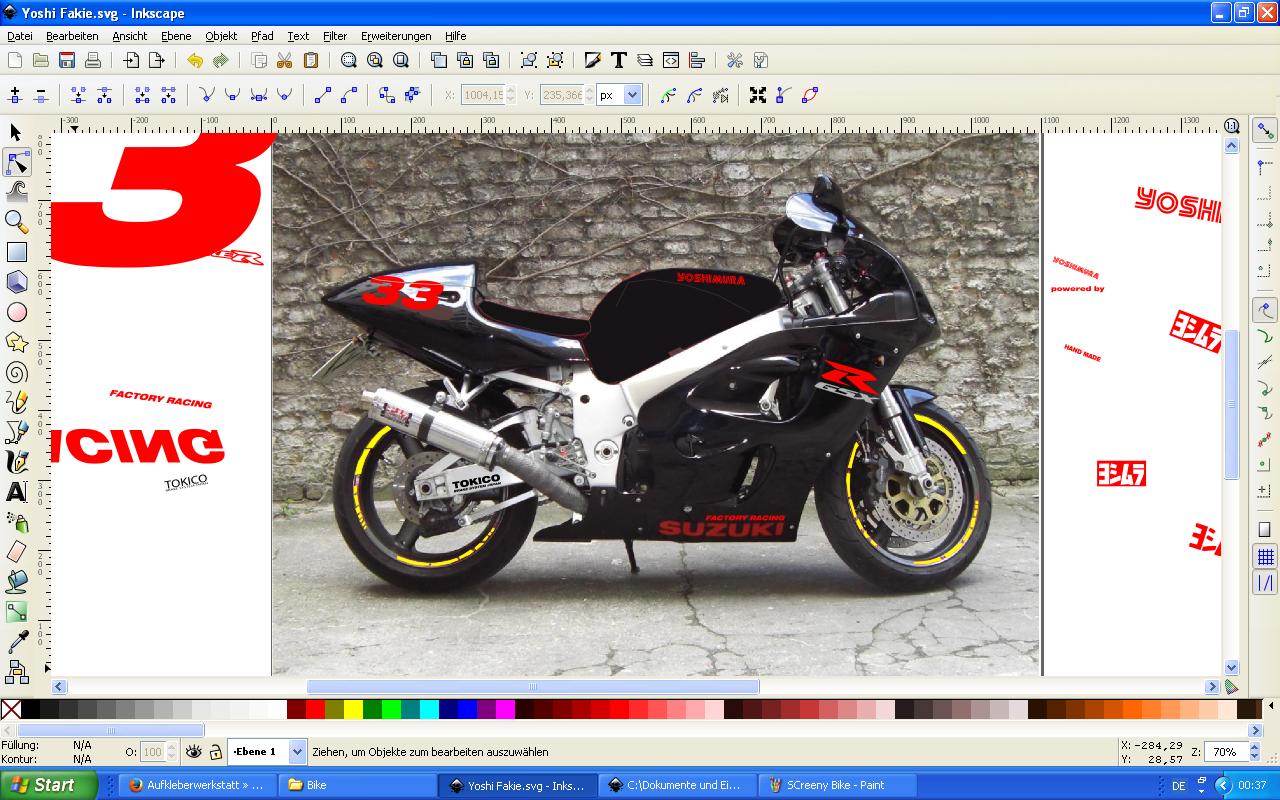Select the Selector arrow tool
This screenshot has height=800, width=1280.
tap(16, 132)
